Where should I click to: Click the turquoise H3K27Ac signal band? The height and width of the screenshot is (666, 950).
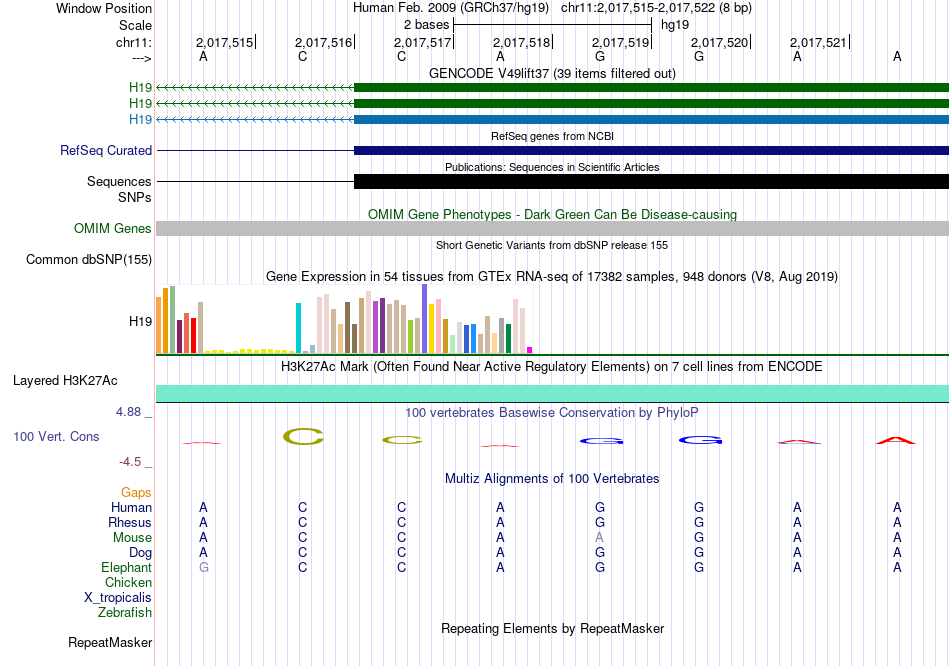pyautogui.click(x=553, y=393)
